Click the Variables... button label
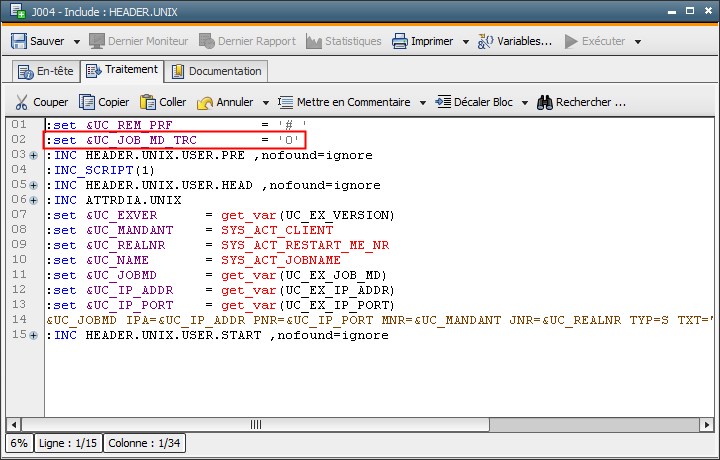The image size is (720, 460). (x=524, y=41)
